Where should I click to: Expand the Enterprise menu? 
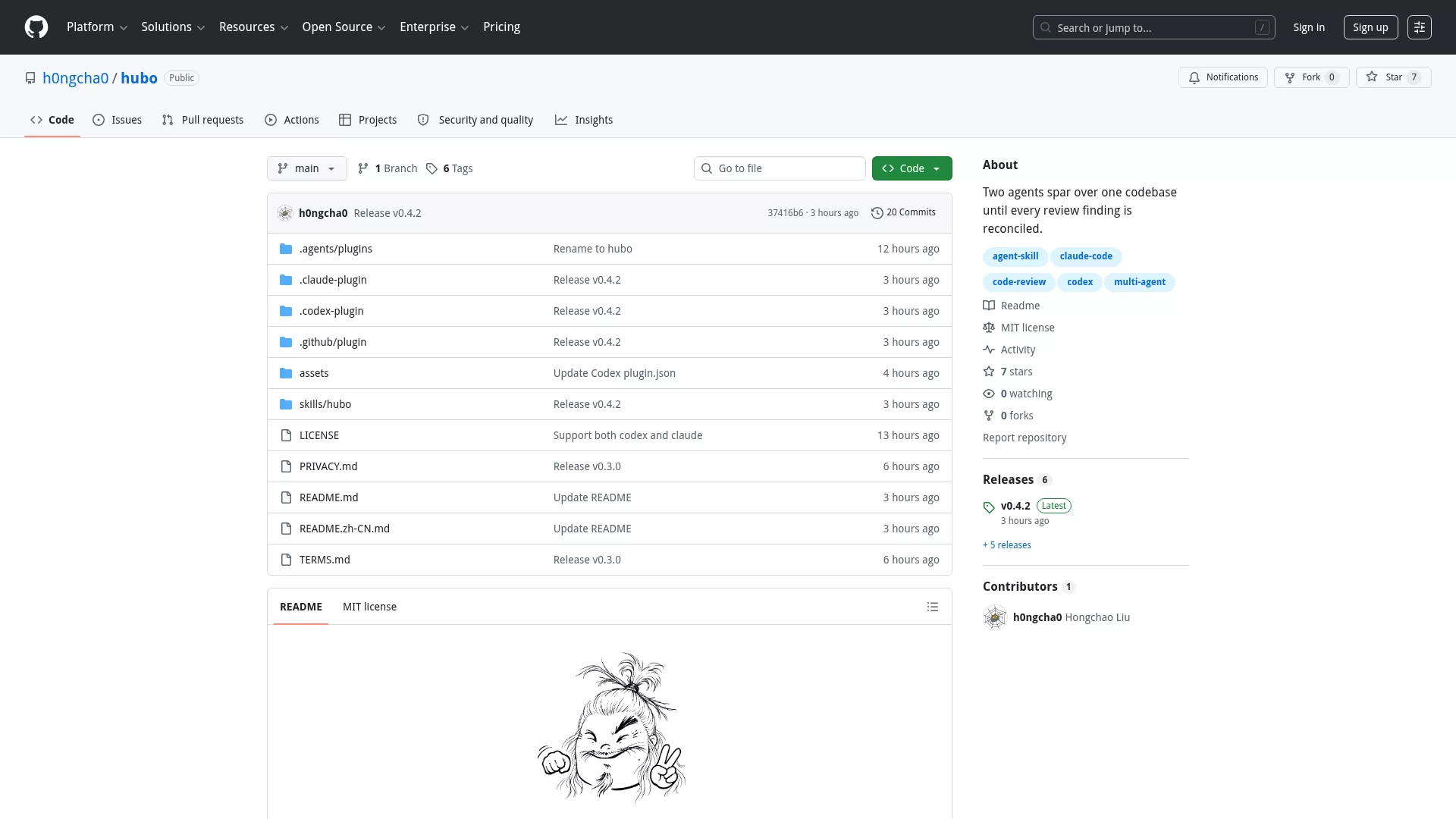point(434,27)
